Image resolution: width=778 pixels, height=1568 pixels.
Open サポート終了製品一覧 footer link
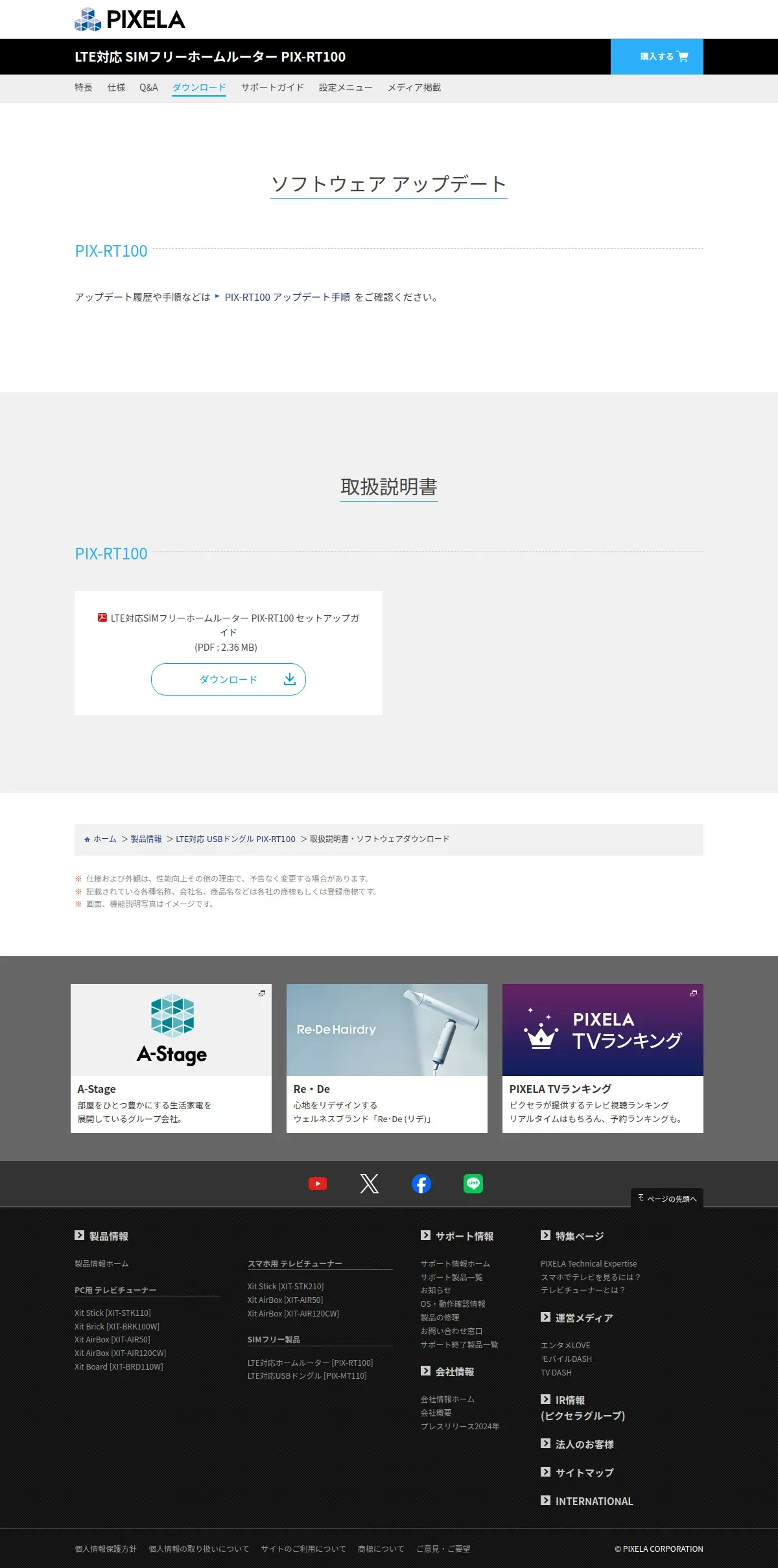tap(459, 1344)
